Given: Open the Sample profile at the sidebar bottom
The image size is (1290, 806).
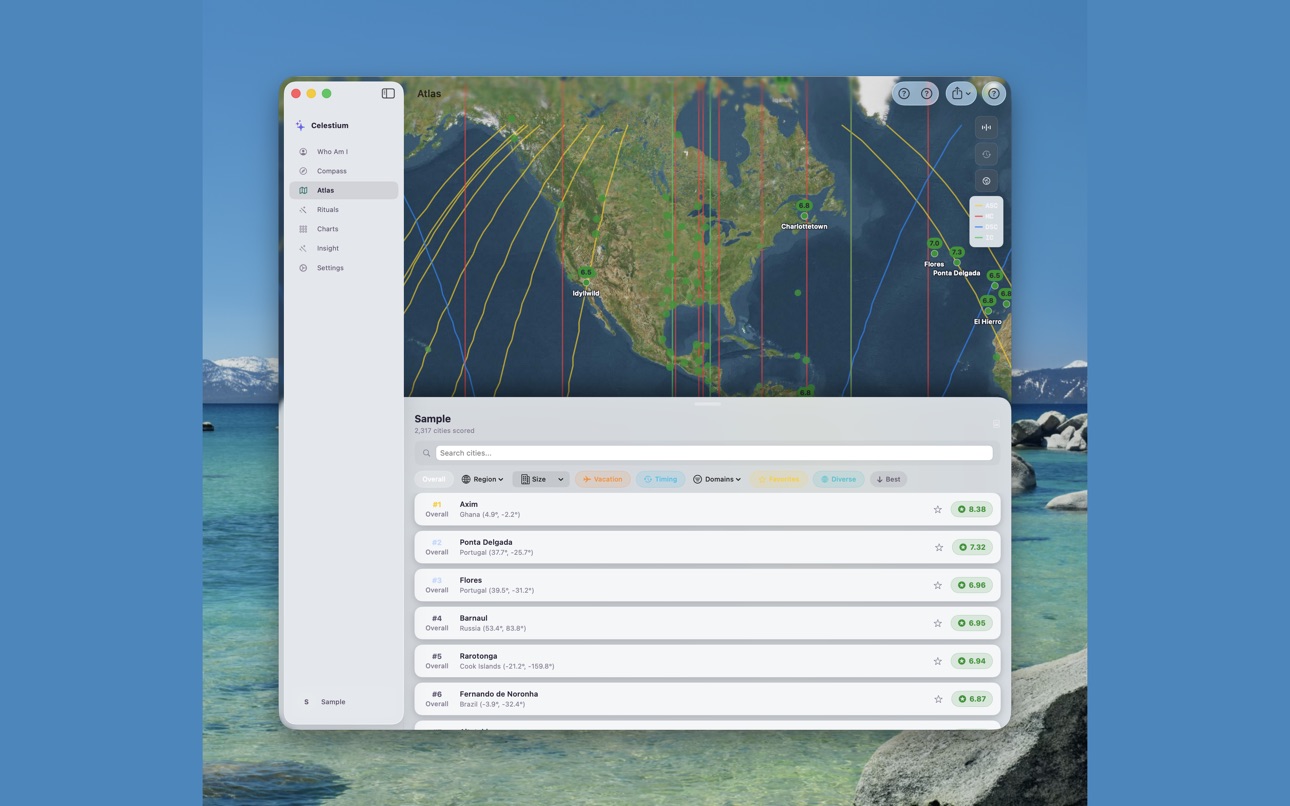Looking at the screenshot, I should pos(343,702).
